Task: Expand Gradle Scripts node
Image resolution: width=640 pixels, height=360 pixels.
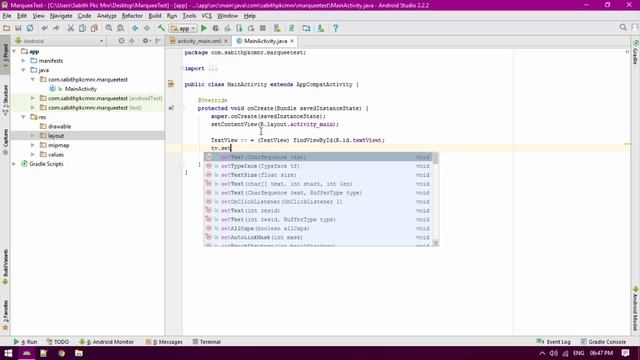Action: (15, 164)
